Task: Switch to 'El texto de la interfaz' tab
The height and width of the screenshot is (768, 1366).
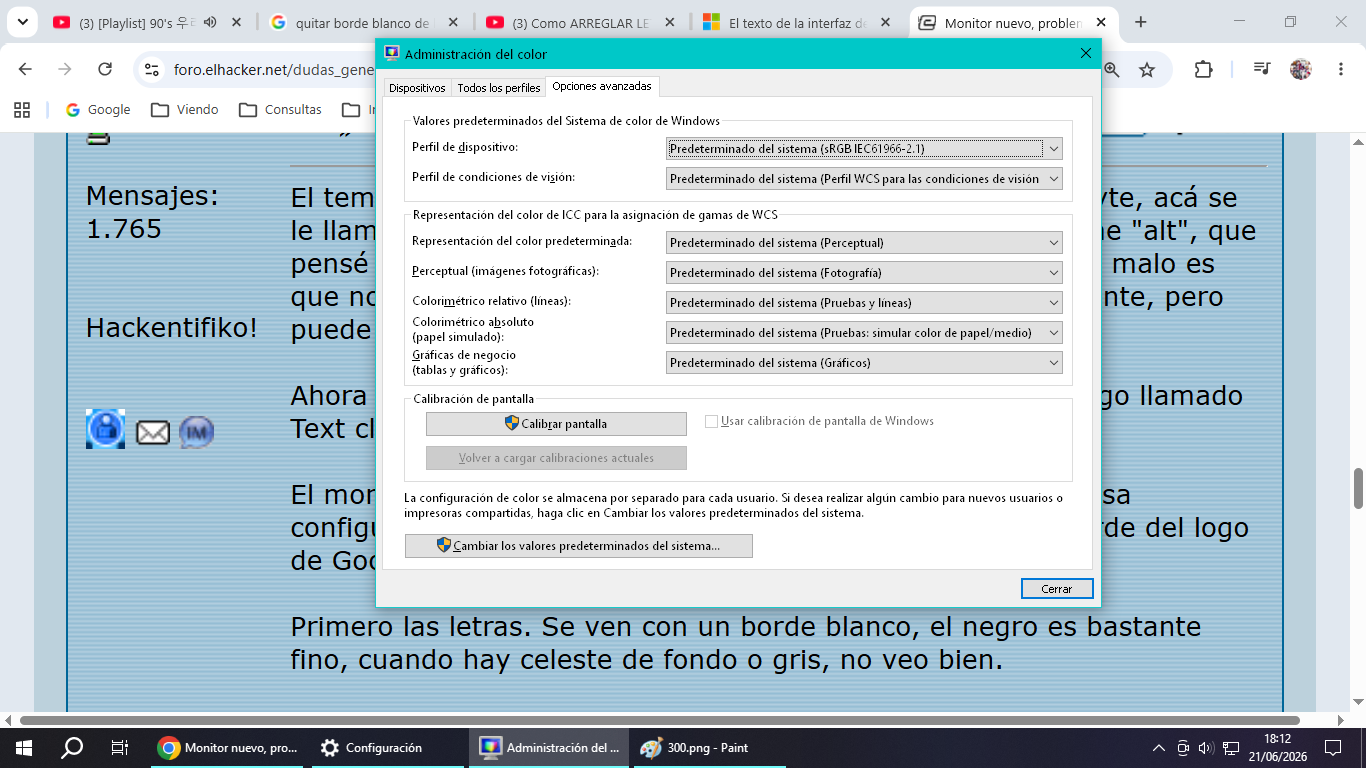Action: pyautogui.click(x=797, y=22)
